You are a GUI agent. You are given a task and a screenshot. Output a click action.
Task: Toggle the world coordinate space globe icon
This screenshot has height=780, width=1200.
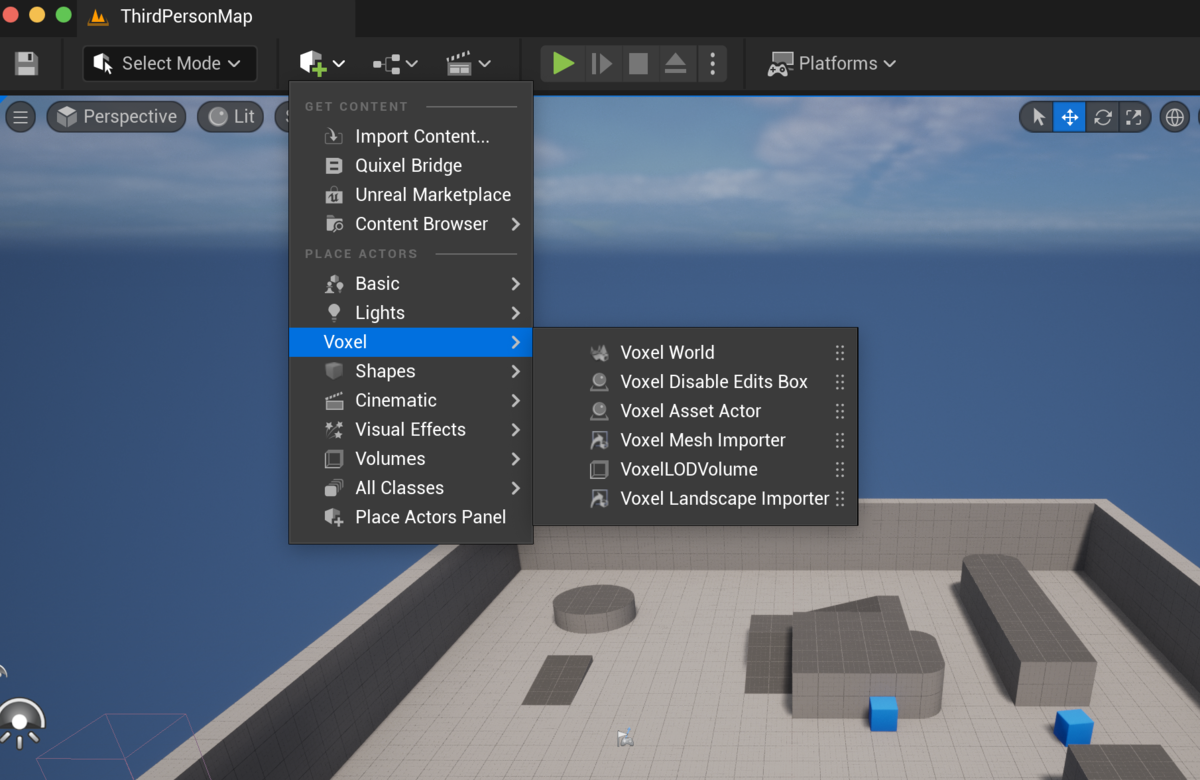[x=1175, y=117]
